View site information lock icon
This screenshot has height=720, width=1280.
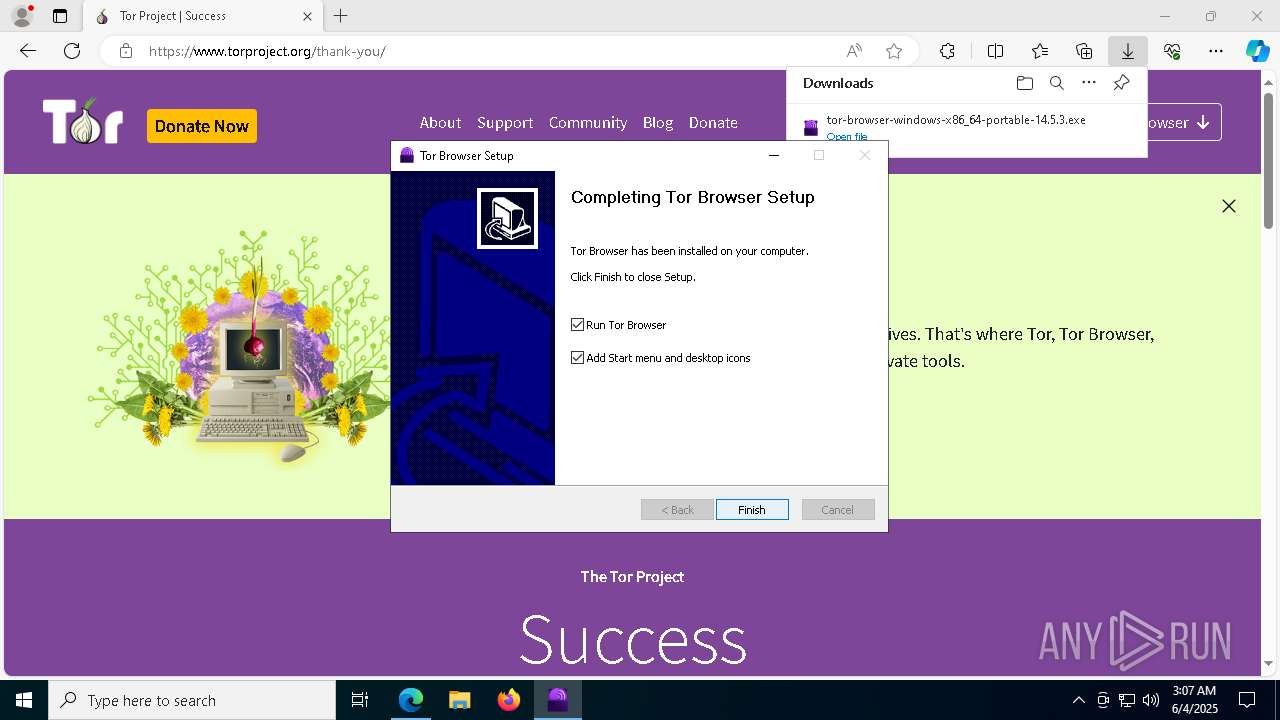click(126, 51)
